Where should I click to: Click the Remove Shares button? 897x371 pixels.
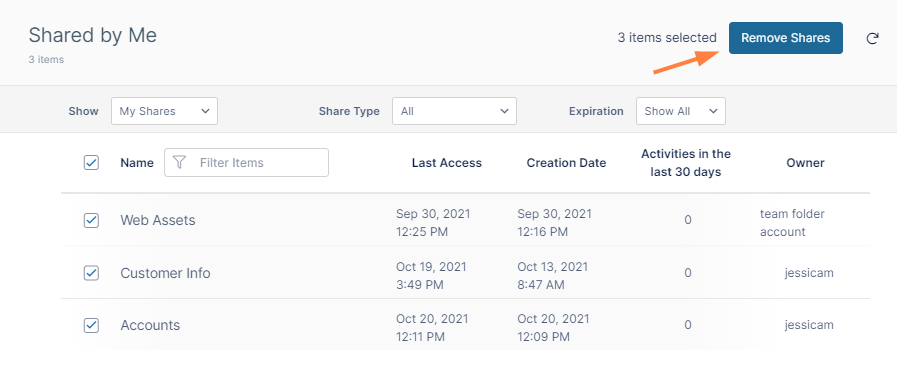[785, 38]
